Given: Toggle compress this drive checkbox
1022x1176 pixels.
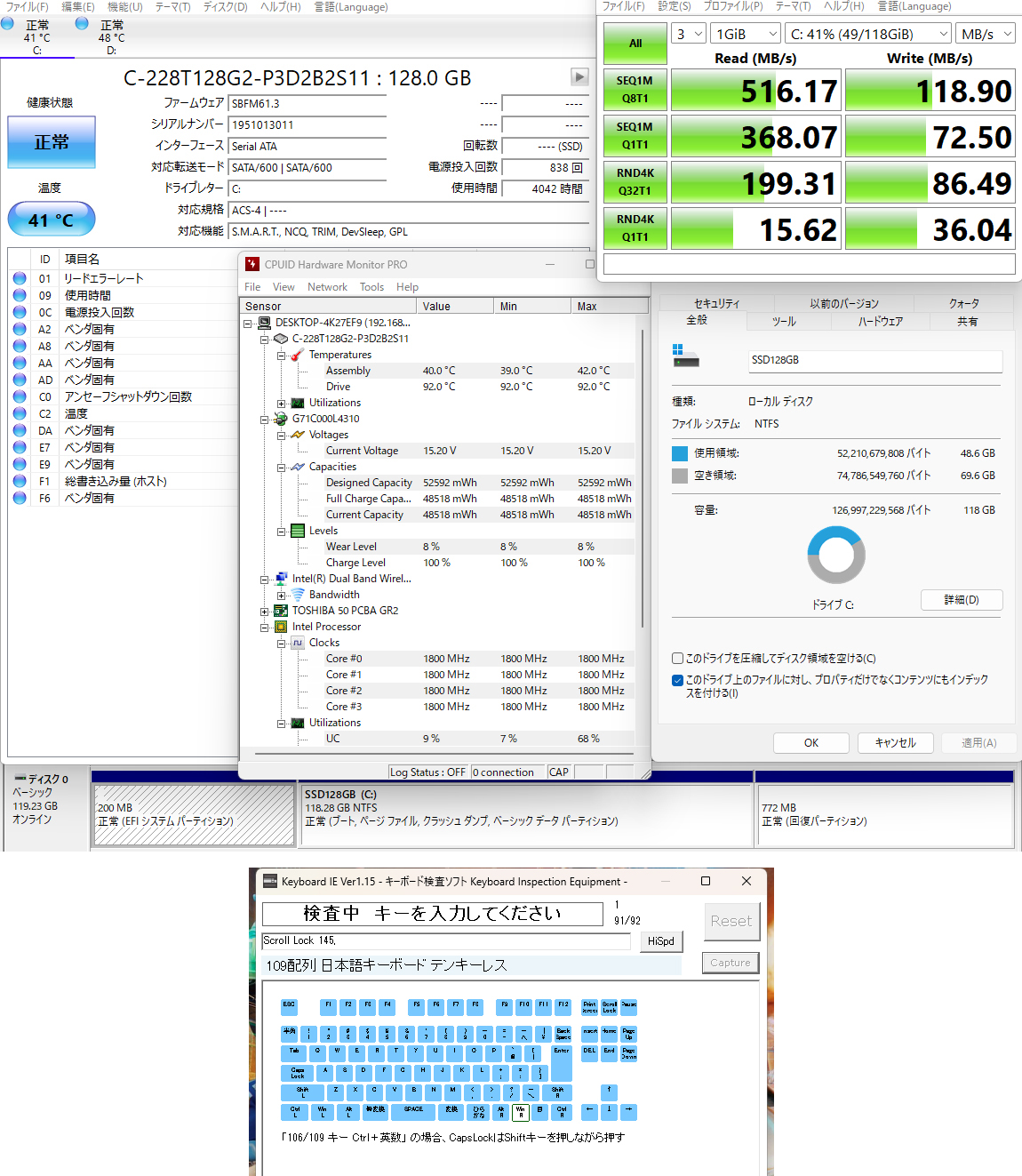Looking at the screenshot, I should click(677, 659).
